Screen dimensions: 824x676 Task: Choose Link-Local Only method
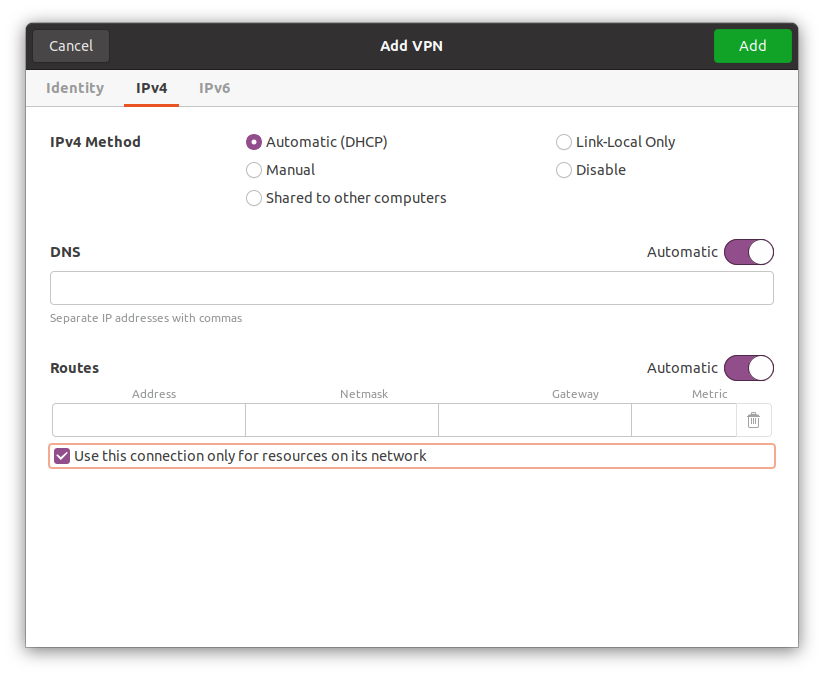pyautogui.click(x=564, y=142)
